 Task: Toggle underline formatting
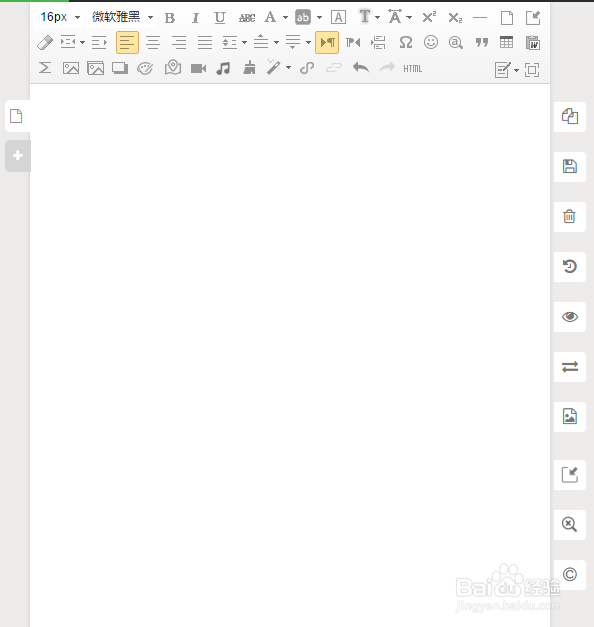point(220,18)
